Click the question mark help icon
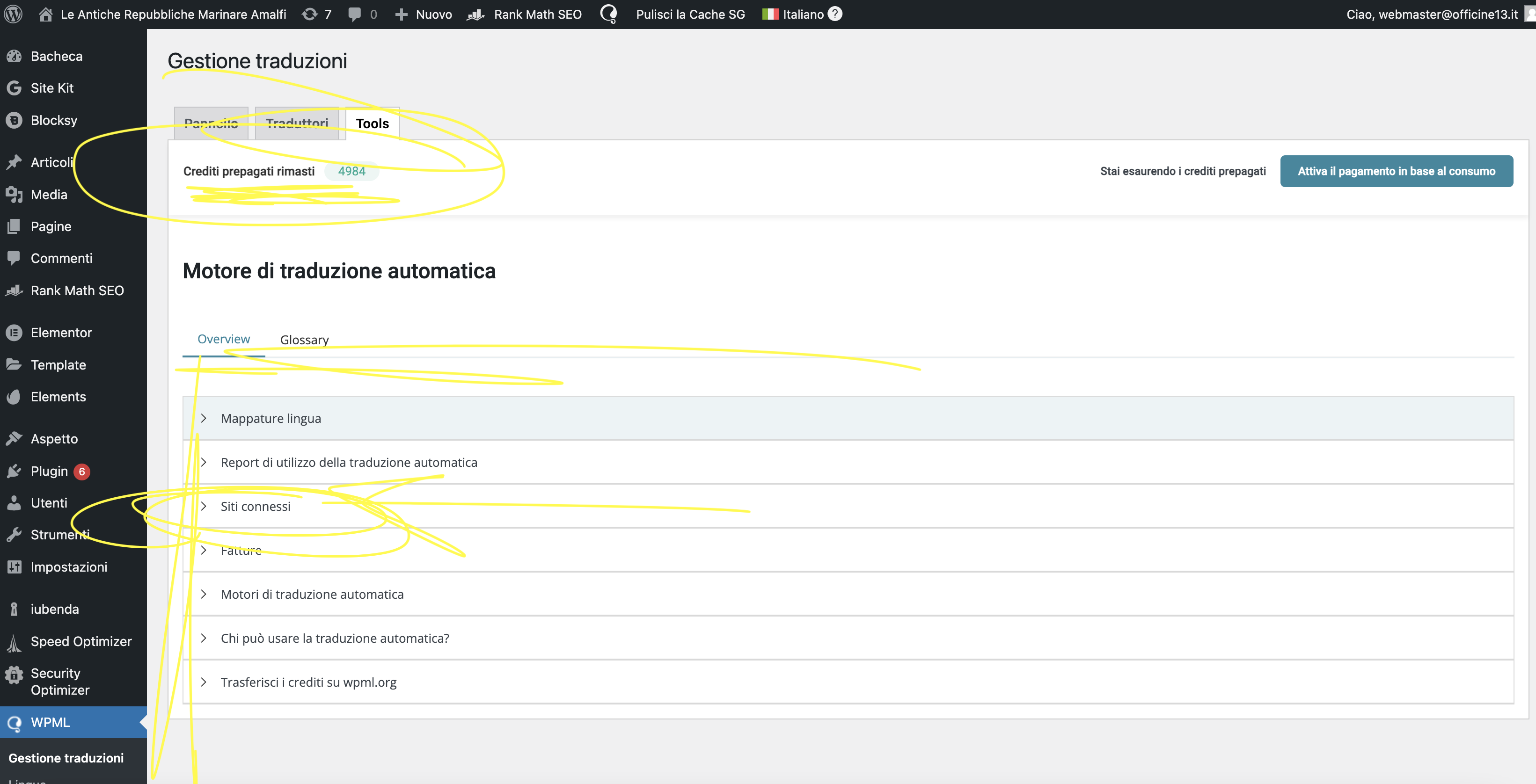Viewport: 1536px width, 784px height. [835, 13]
